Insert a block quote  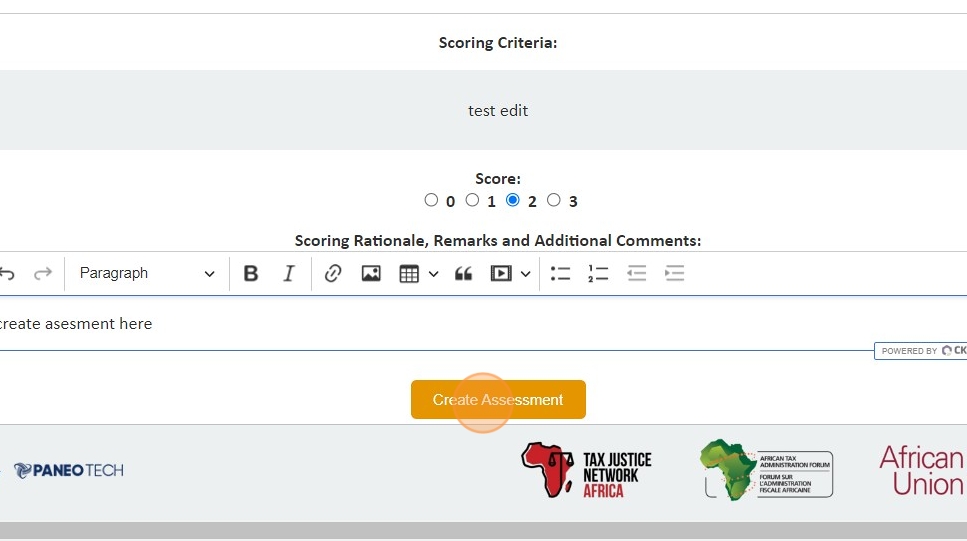point(463,273)
